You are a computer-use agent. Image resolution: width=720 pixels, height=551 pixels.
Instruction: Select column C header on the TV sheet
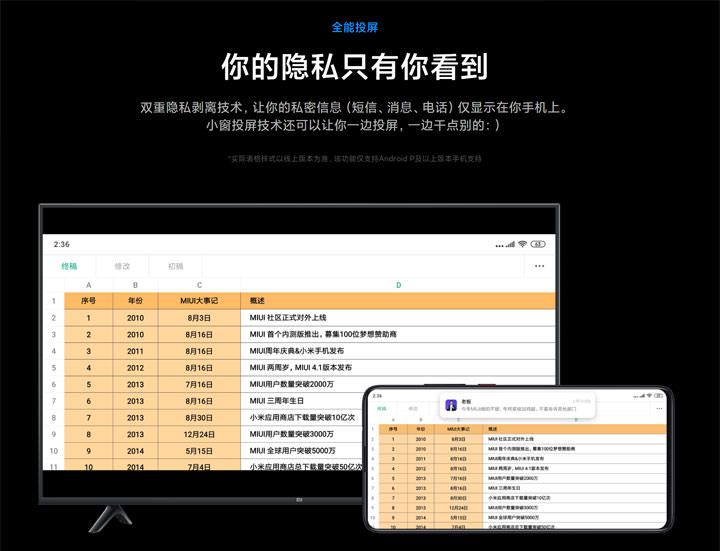[x=199, y=285]
